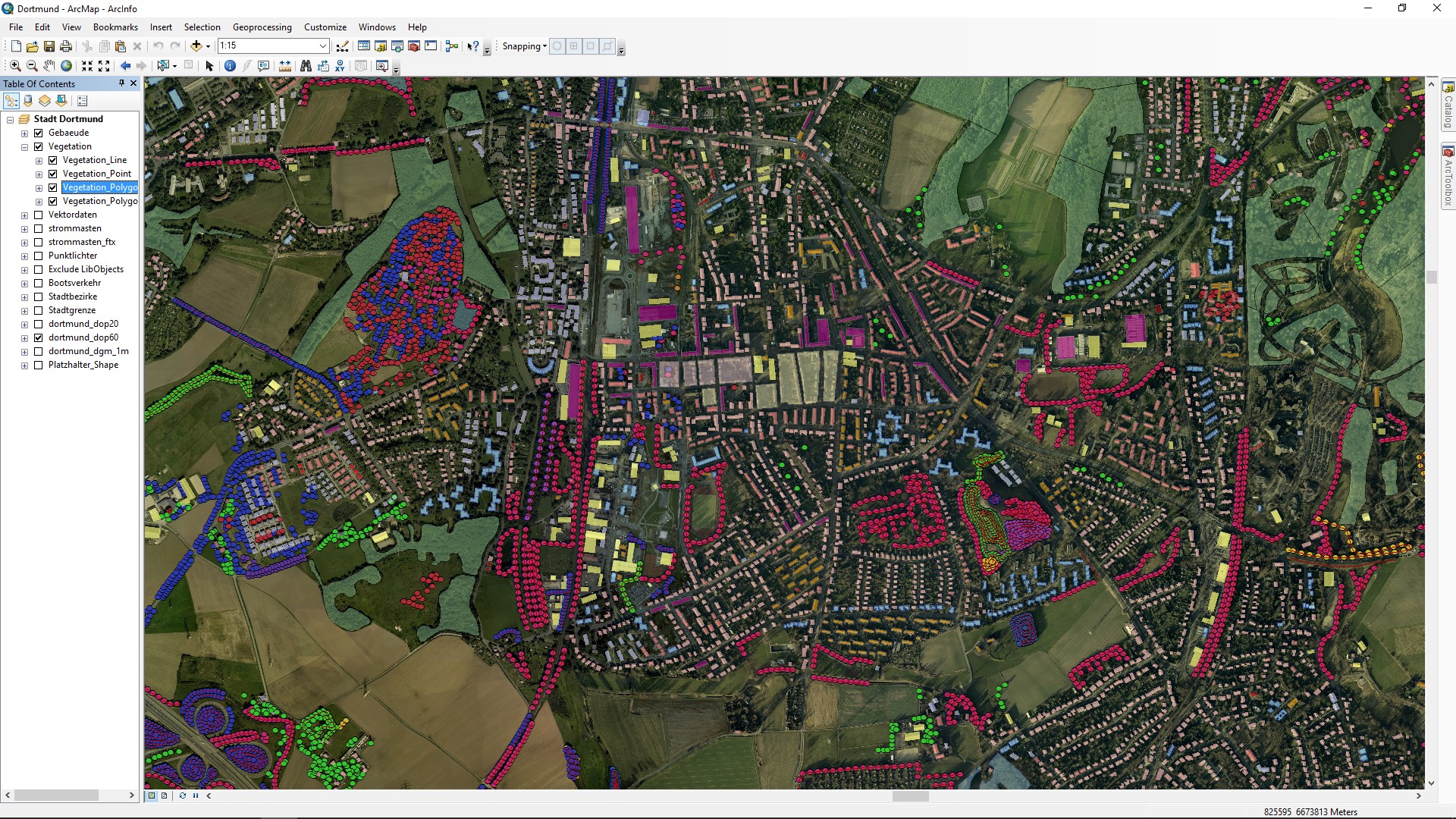Select the Zoom Out tool
The height and width of the screenshot is (819, 1456).
click(x=32, y=66)
